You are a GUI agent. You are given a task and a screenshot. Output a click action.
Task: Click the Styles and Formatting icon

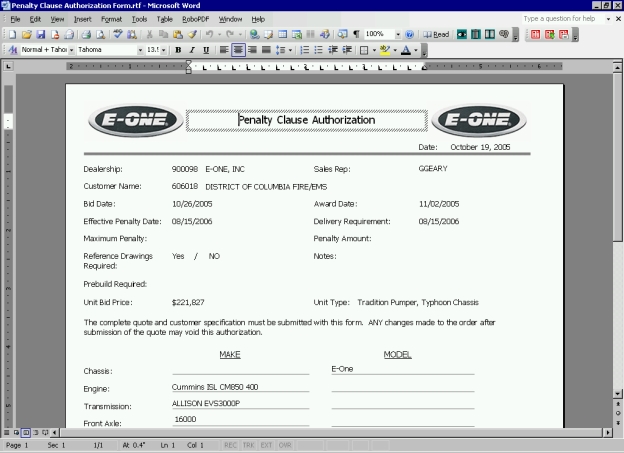12,50
